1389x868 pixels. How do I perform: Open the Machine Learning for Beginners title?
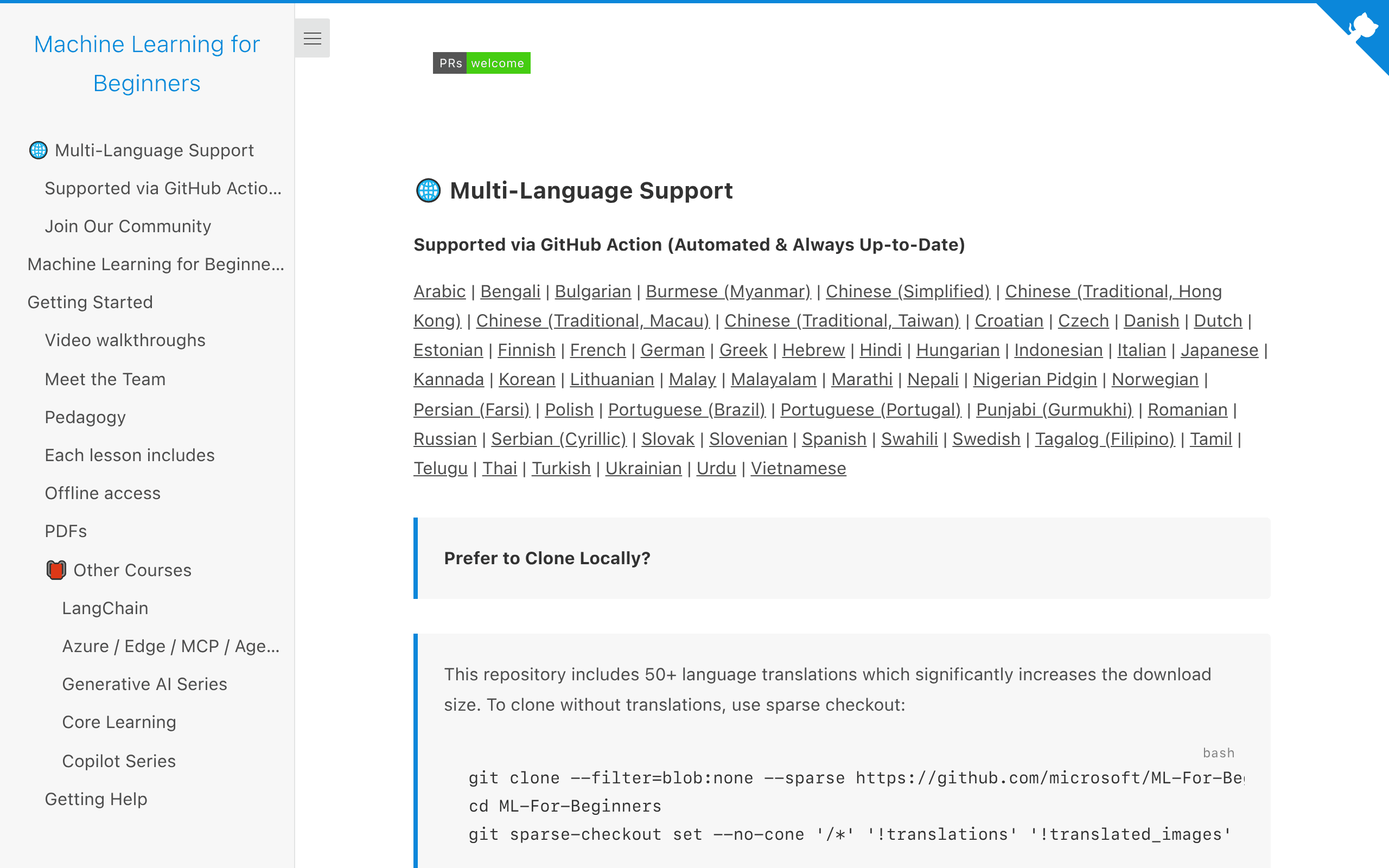(147, 63)
